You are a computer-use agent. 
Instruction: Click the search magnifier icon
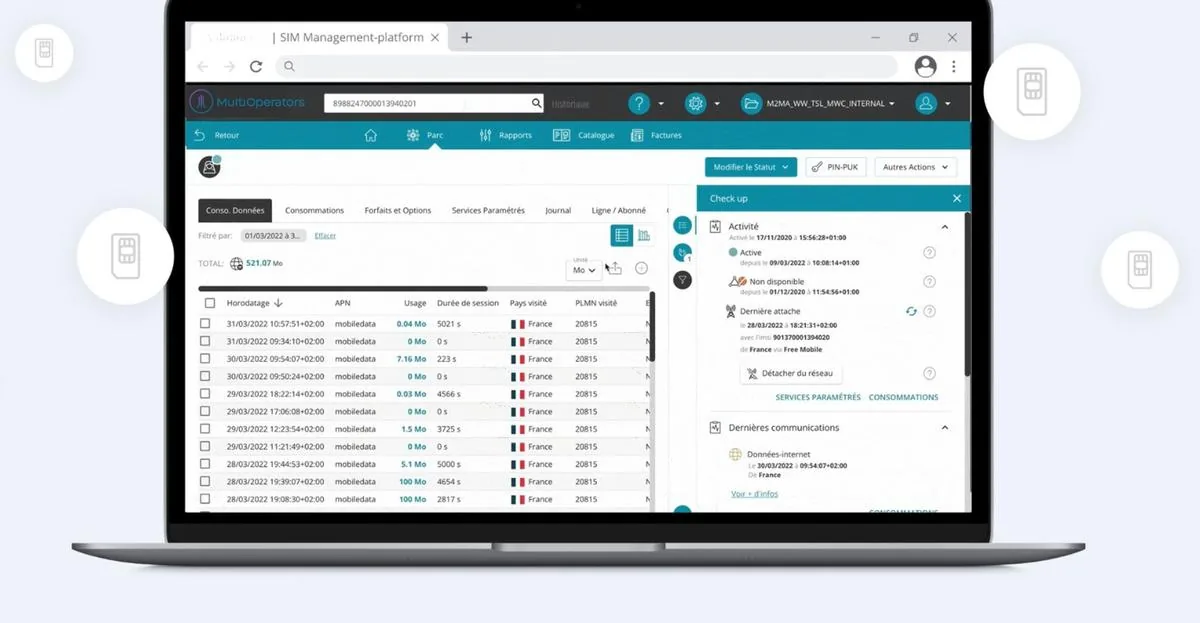pyautogui.click(x=536, y=103)
